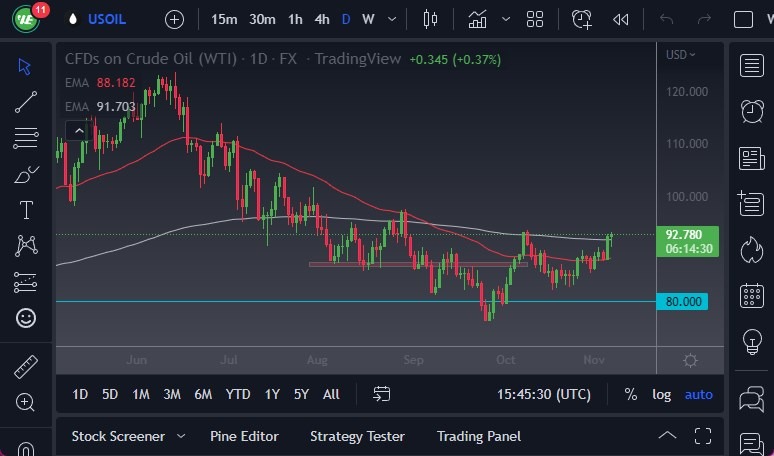This screenshot has height=456, width=774.
Task: Click the replay rewind icon
Action: click(620, 19)
